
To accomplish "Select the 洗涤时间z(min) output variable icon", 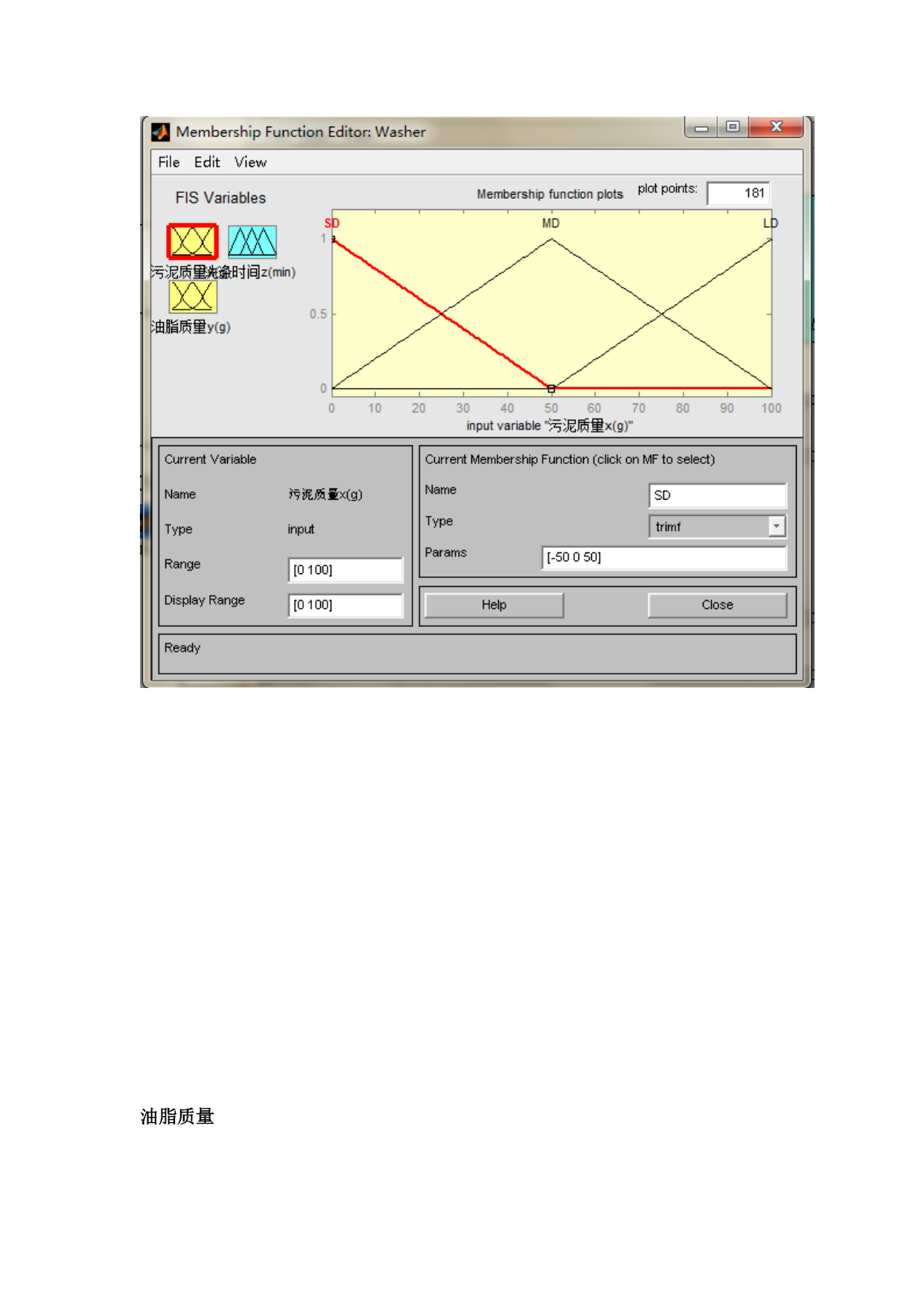I will pyautogui.click(x=252, y=241).
